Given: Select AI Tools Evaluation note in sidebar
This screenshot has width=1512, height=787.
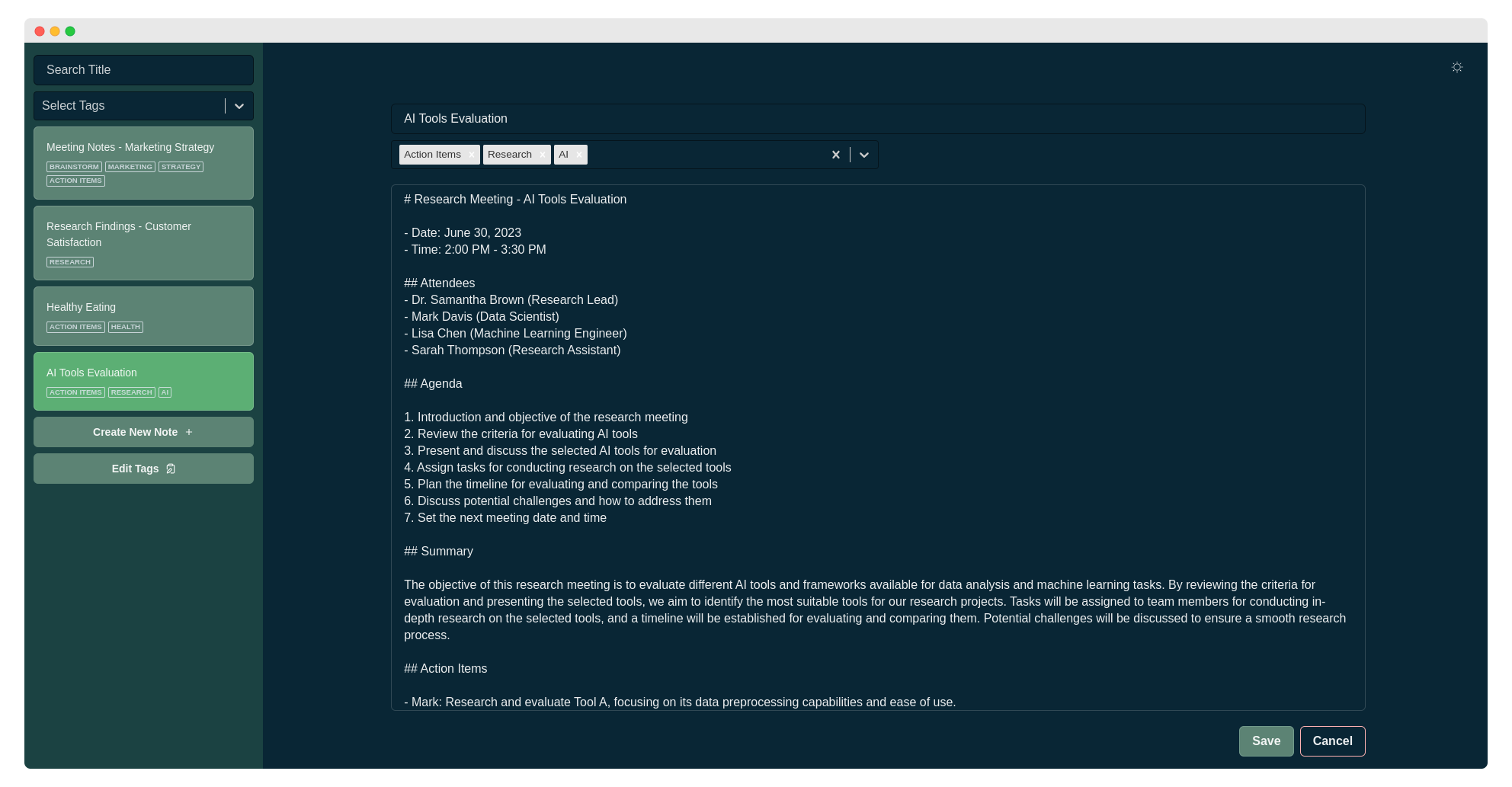Looking at the screenshot, I should 143,381.
